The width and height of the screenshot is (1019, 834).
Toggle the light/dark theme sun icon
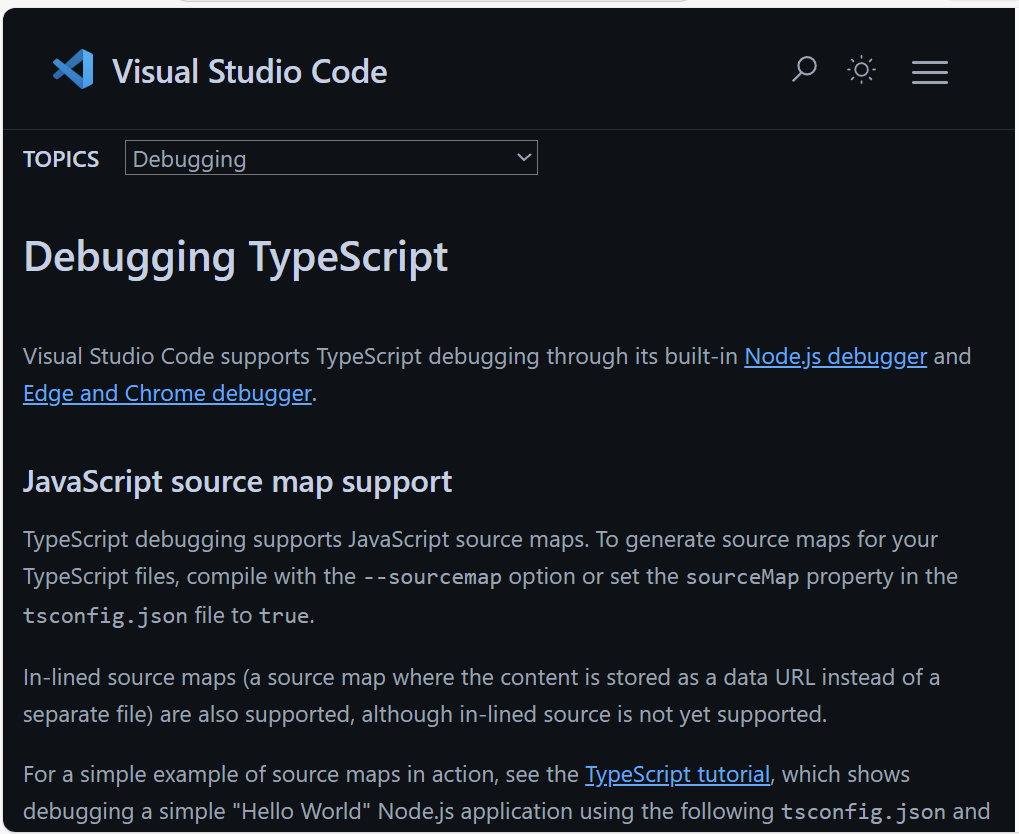tap(861, 70)
